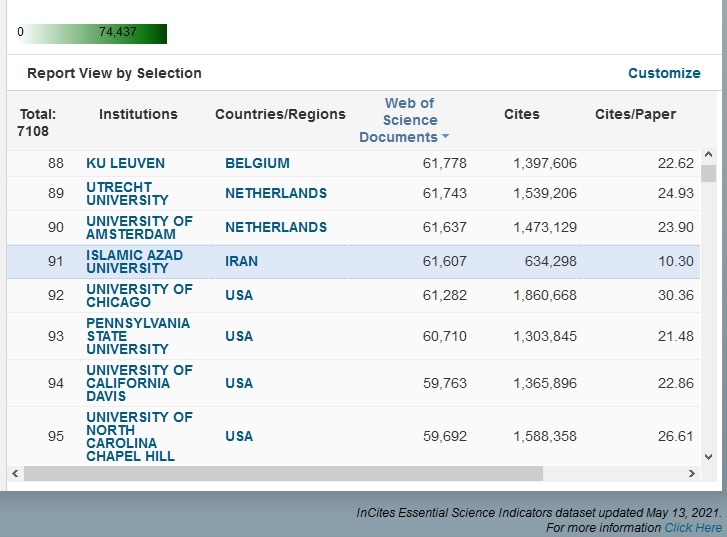The height and width of the screenshot is (537, 727).
Task: Click the green 74,437 color scale bar
Action: (93, 34)
